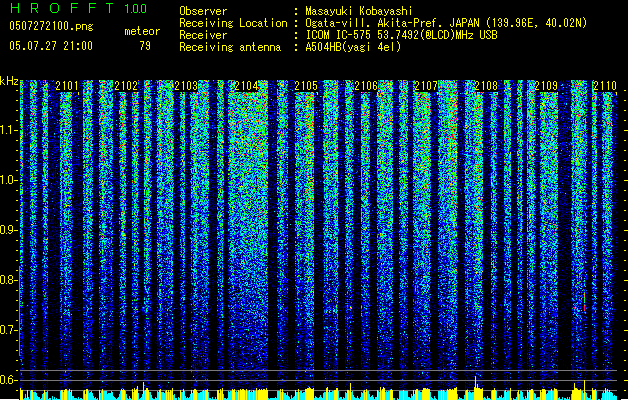The image size is (629, 400).
Task: Click the Receiving Location label
Action: pos(233,23)
